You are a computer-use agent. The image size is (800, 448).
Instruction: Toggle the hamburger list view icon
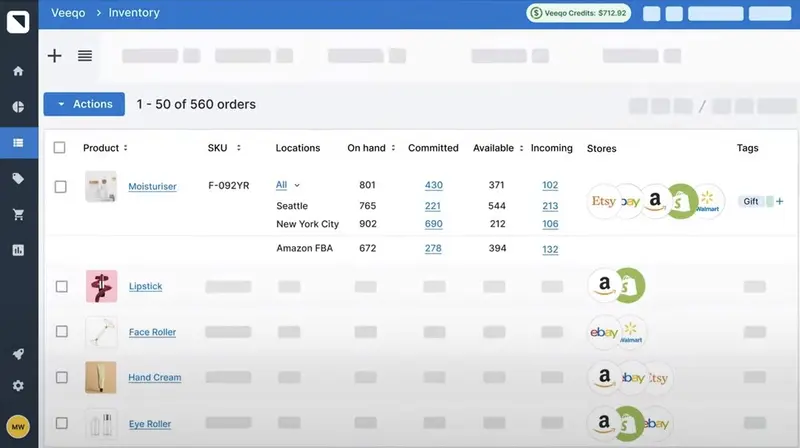coord(85,56)
